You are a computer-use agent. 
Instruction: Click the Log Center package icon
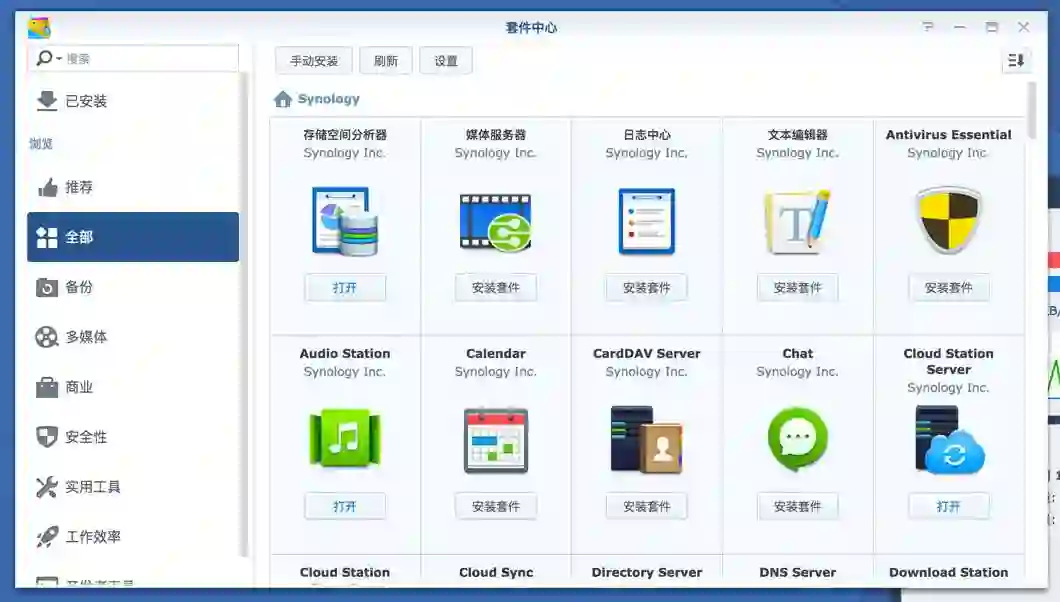646,222
